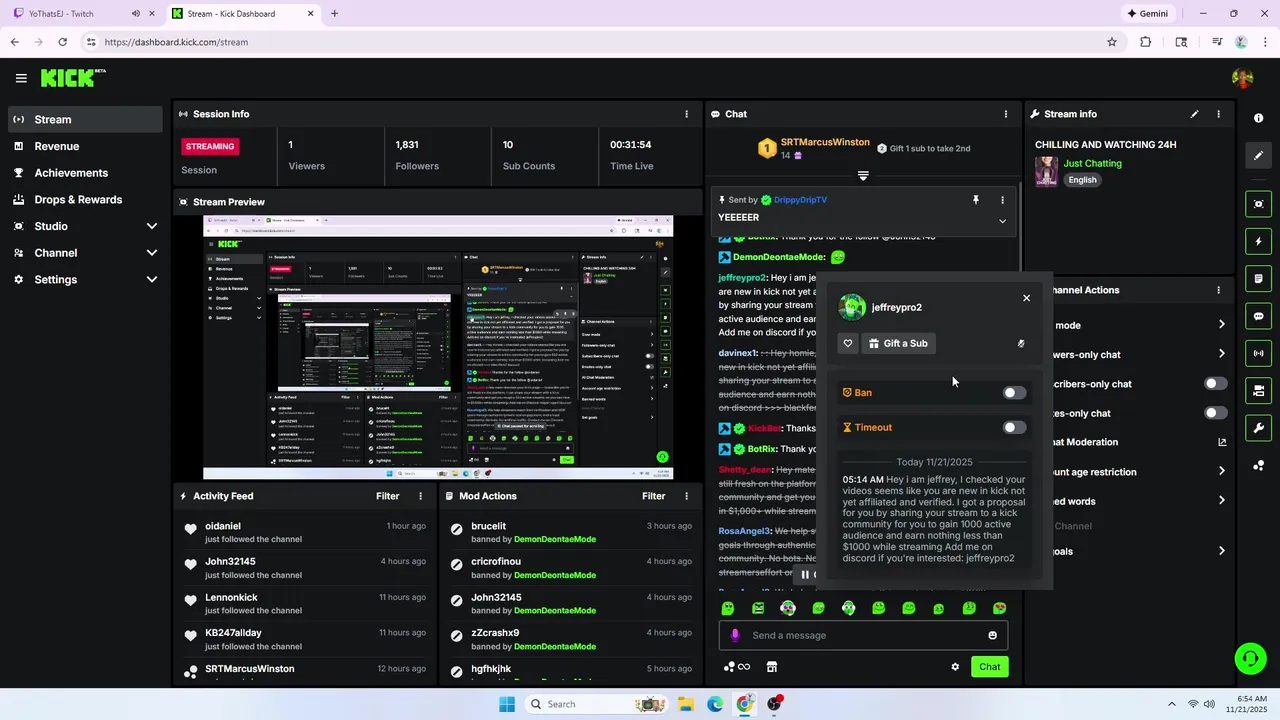Open the Account age restriction chevron
Screen dimensions: 1280x720
click(x=1222, y=471)
